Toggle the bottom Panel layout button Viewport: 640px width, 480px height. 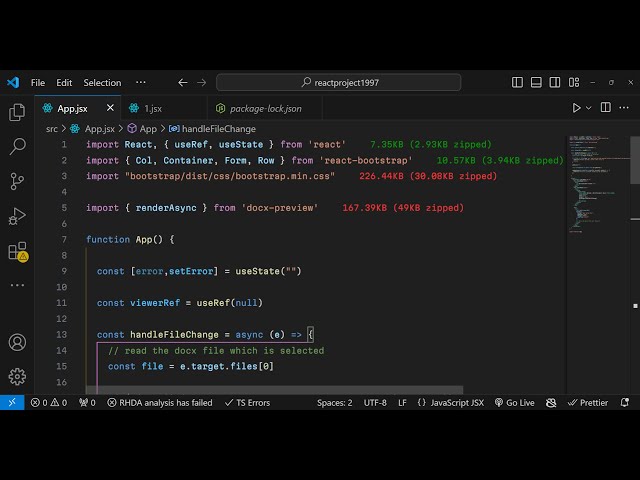point(535,83)
